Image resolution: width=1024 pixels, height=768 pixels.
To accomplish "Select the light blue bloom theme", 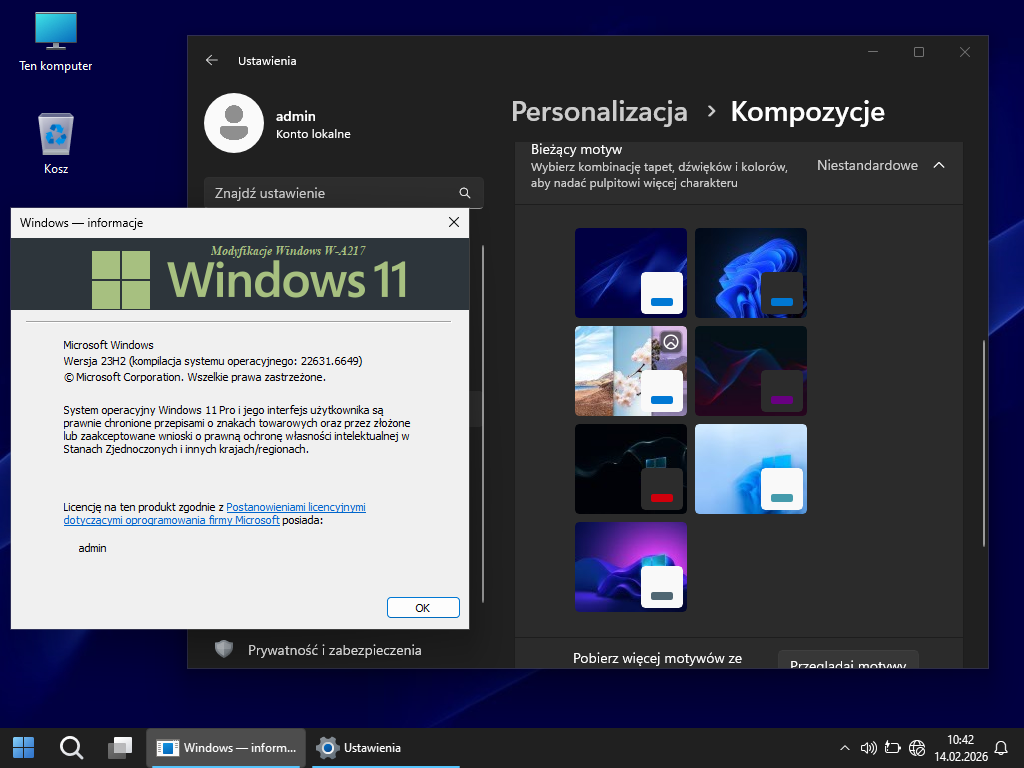I will (750, 469).
